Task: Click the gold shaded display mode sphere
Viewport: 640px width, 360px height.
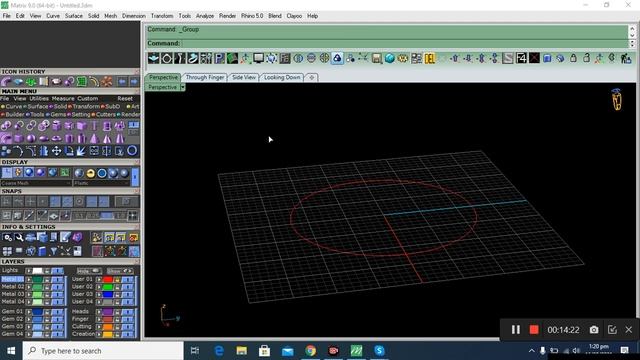Action: 90,173
